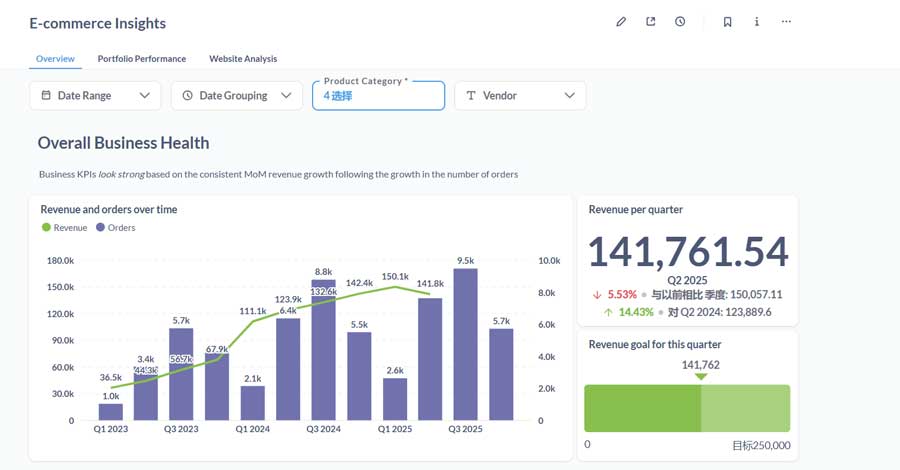Click Revenue and orders over time title
900x470 pixels.
point(109,210)
